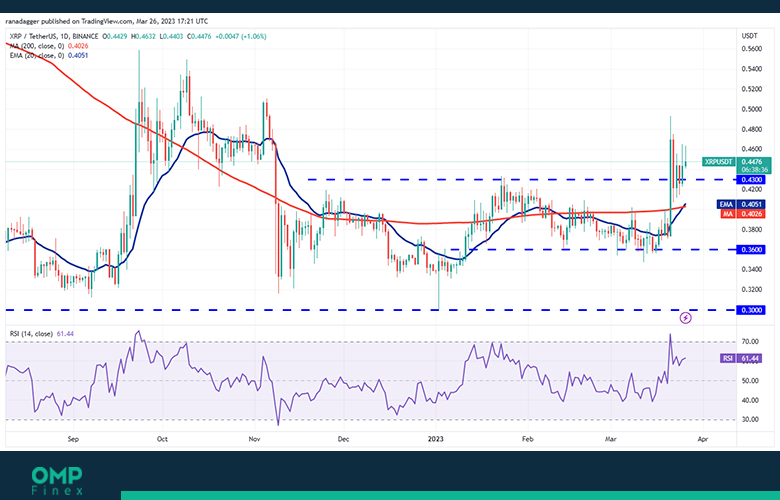Click the 2023 label on time axis
This screenshot has width=780, height=500.
pos(436,439)
